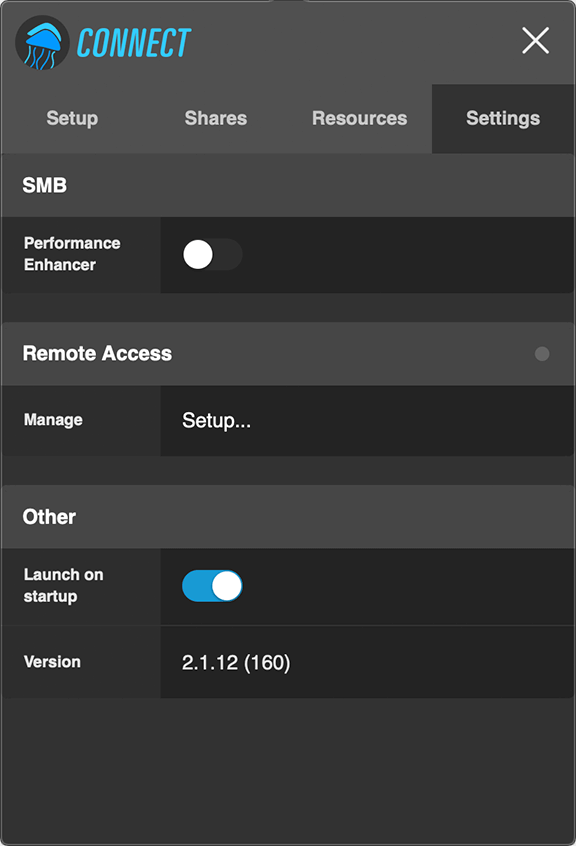Click the CONNECT wordmark in the header
The width and height of the screenshot is (576, 846).
point(134,43)
